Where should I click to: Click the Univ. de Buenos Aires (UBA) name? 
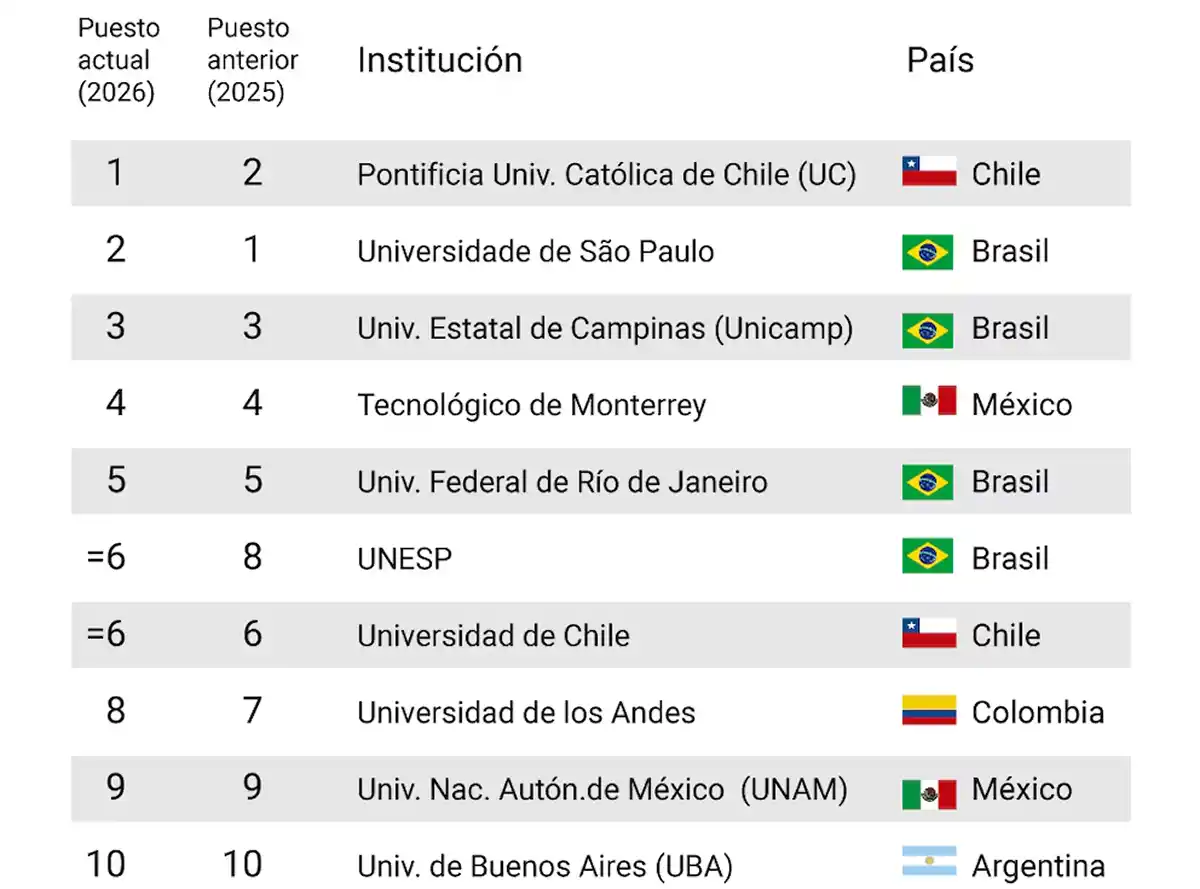(545, 865)
